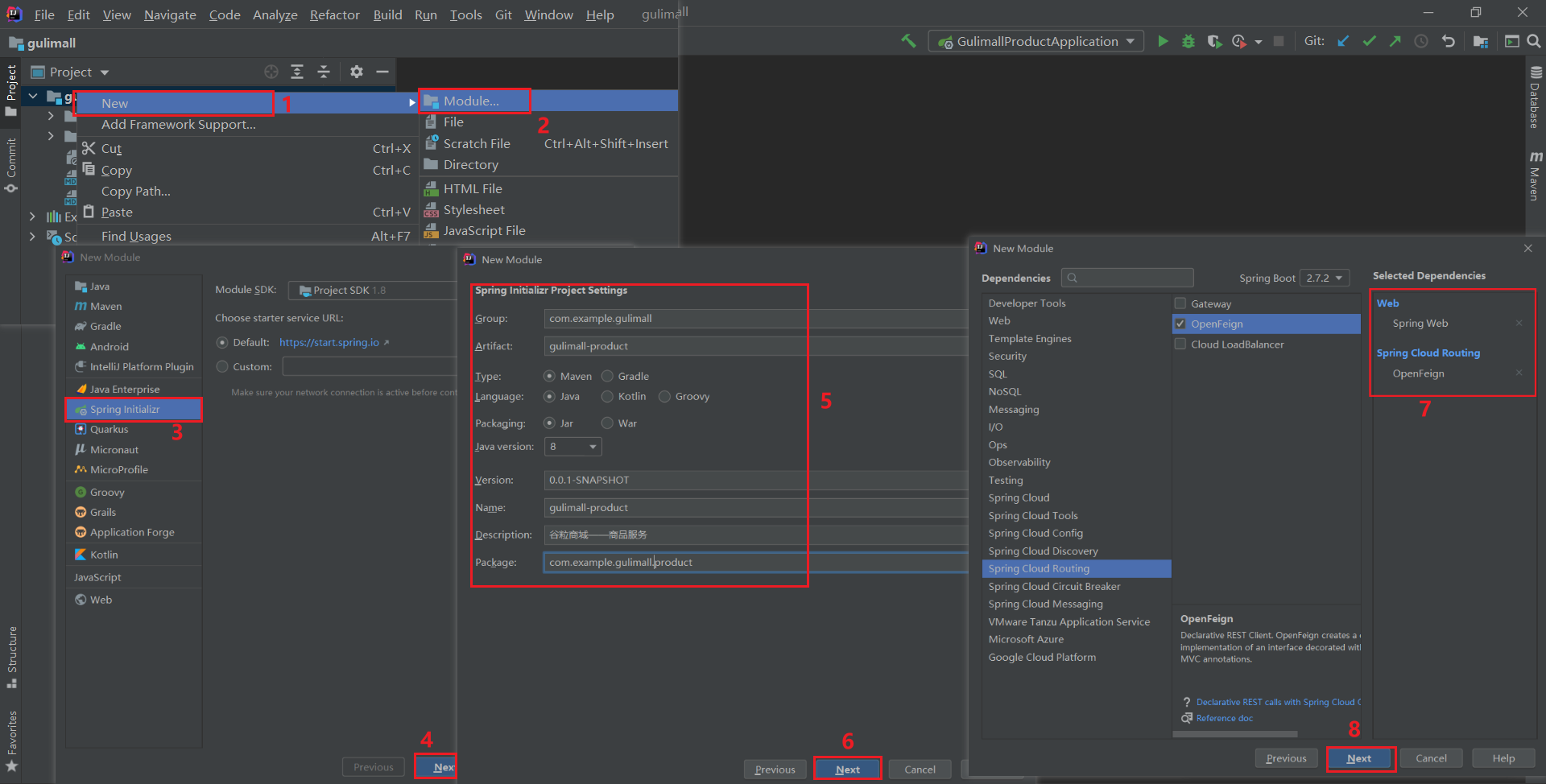Open profiler options dropdown arrow in toolbar
The height and width of the screenshot is (784, 1546).
[1258, 42]
